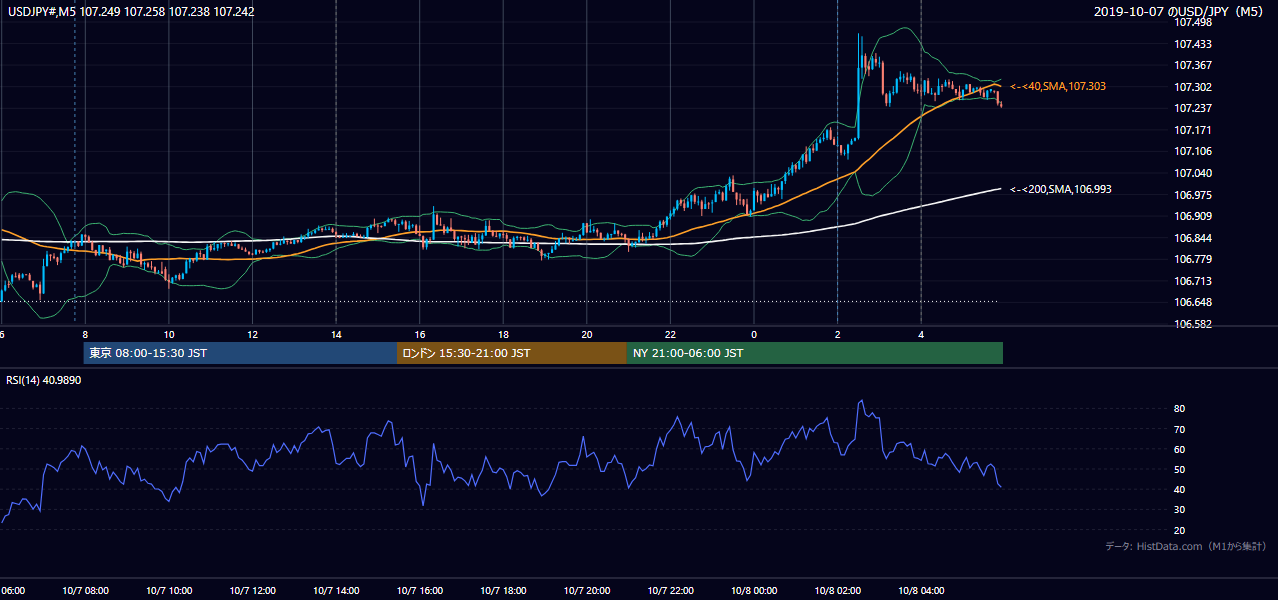Click the 10/7 14:00 date-time label
The width and height of the screenshot is (1278, 600).
(x=336, y=590)
